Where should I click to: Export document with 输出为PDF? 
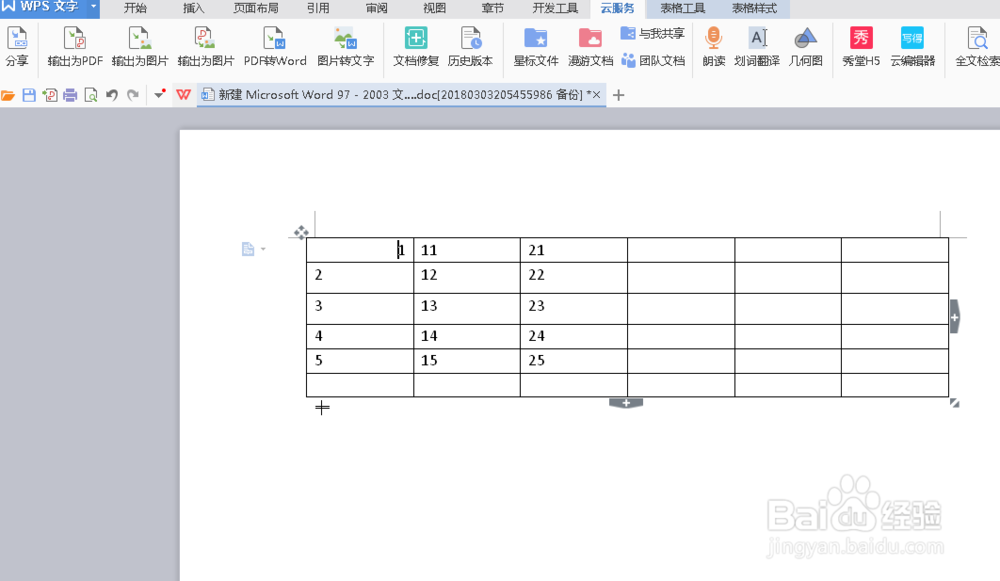click(75, 46)
